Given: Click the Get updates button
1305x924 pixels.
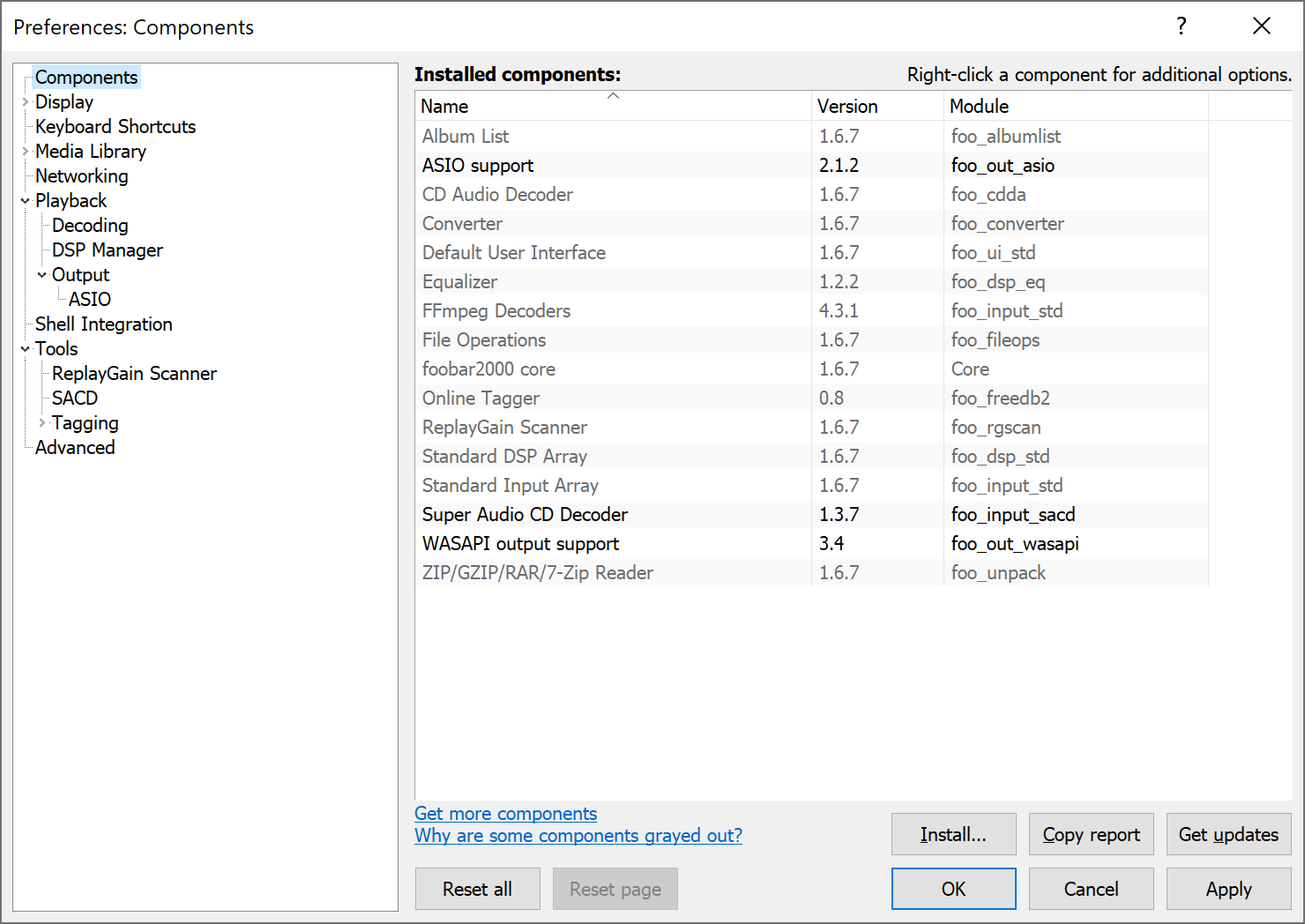Looking at the screenshot, I should point(1228,834).
